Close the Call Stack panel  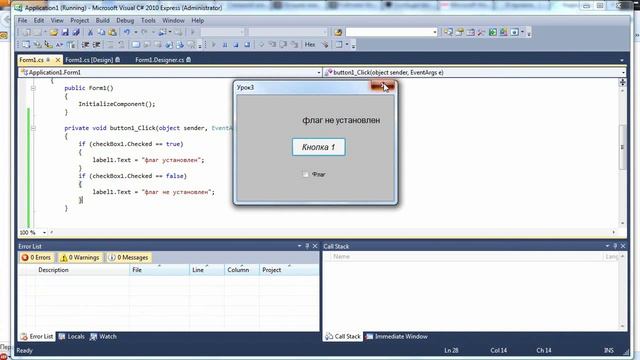(623, 246)
